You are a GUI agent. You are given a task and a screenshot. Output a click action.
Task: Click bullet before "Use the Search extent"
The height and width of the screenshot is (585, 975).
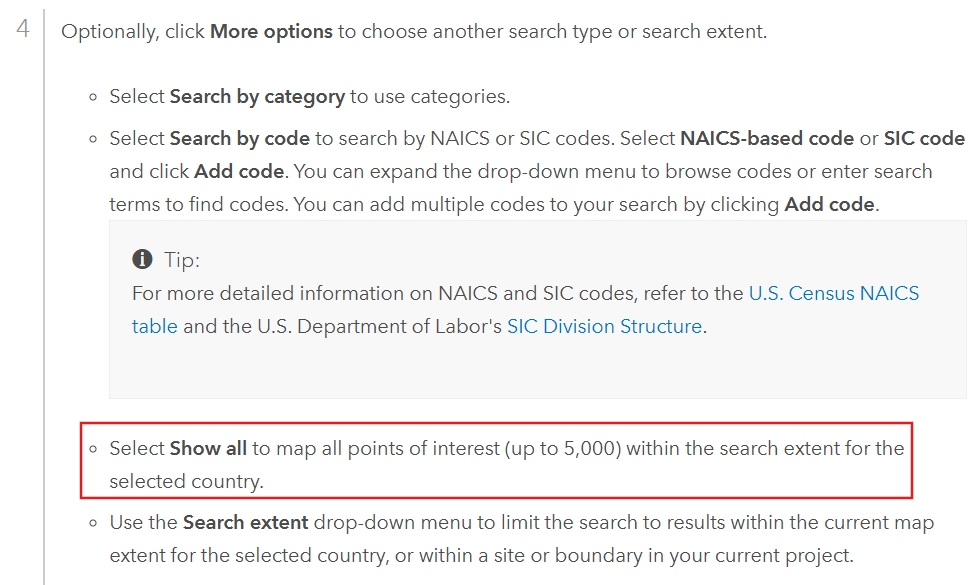[x=93, y=524]
